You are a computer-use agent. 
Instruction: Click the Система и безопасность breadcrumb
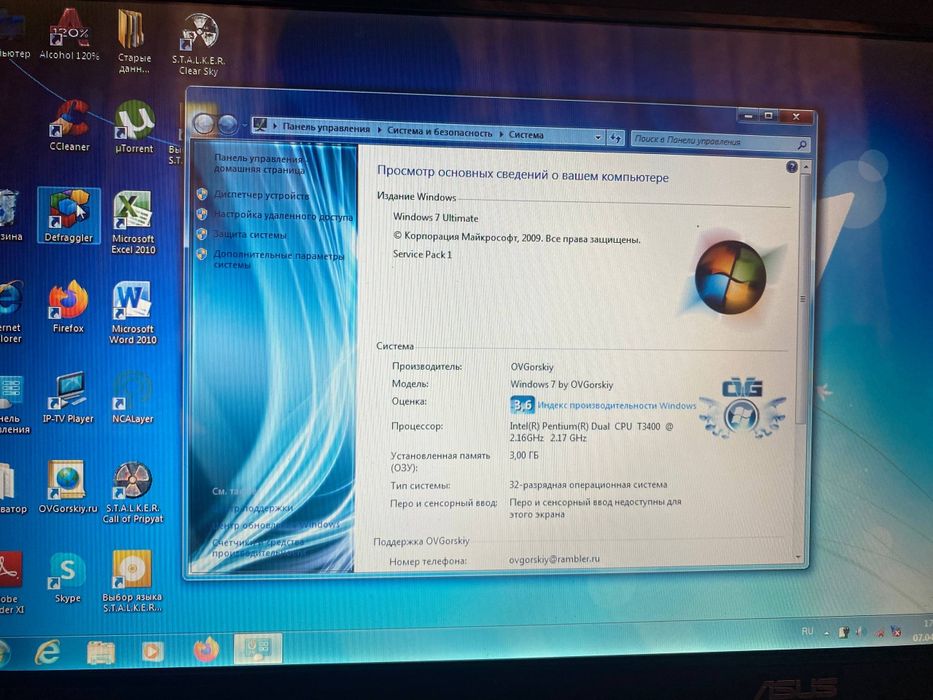[x=440, y=132]
